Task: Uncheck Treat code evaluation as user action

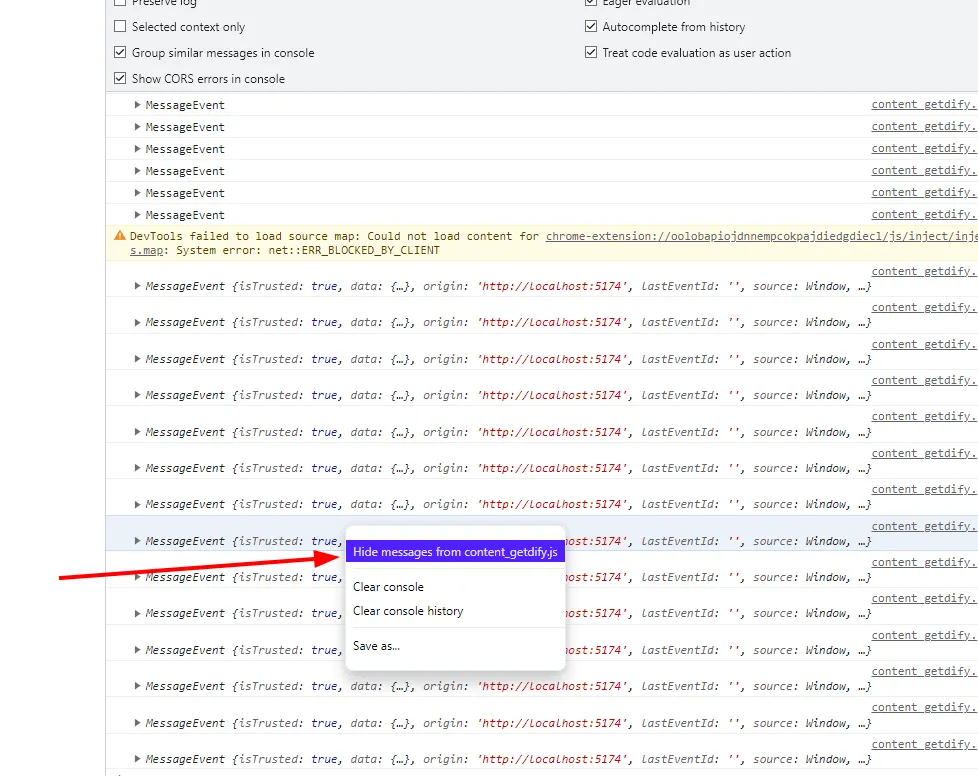Action: (591, 52)
